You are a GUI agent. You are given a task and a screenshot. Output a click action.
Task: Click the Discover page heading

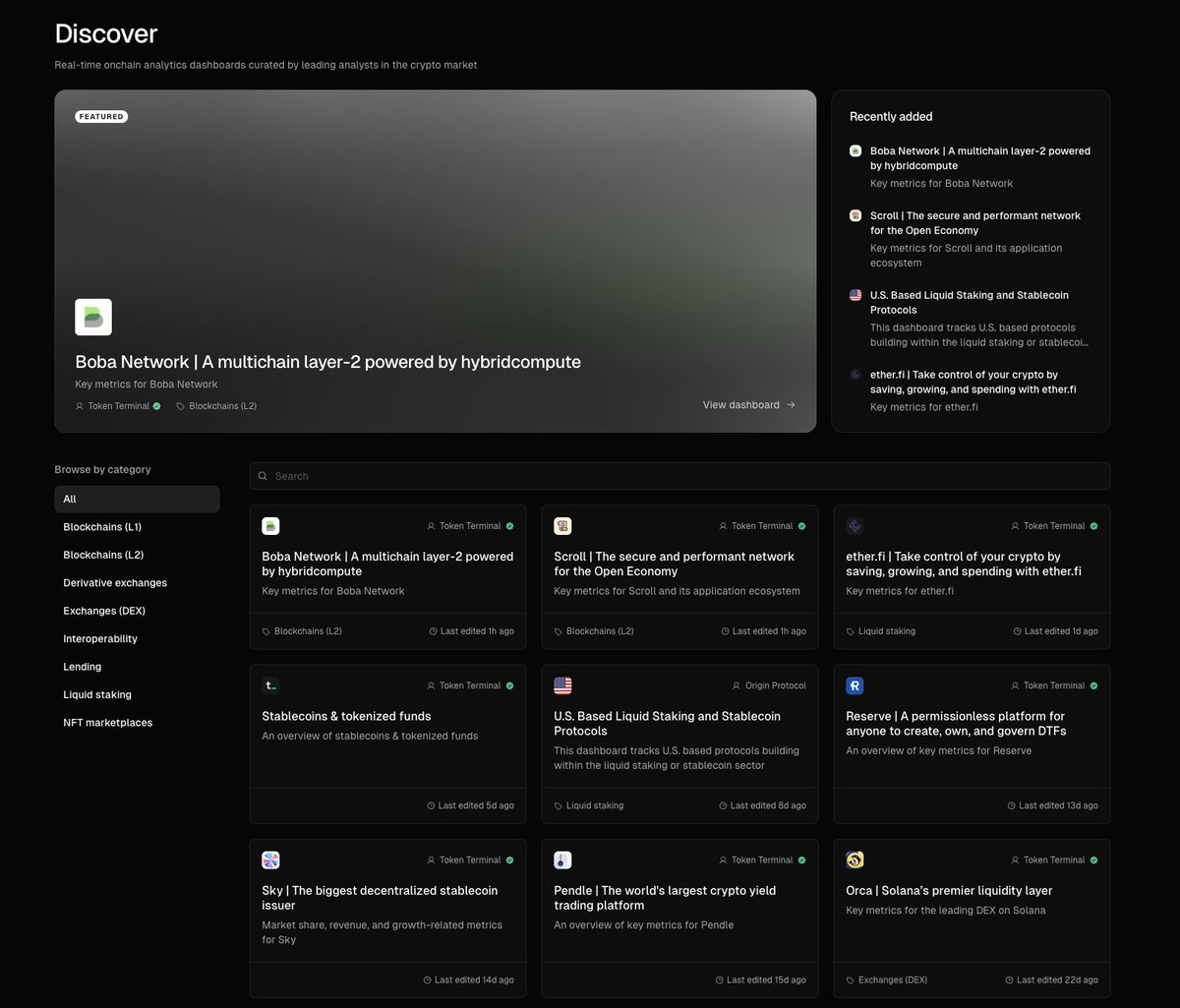point(105,33)
